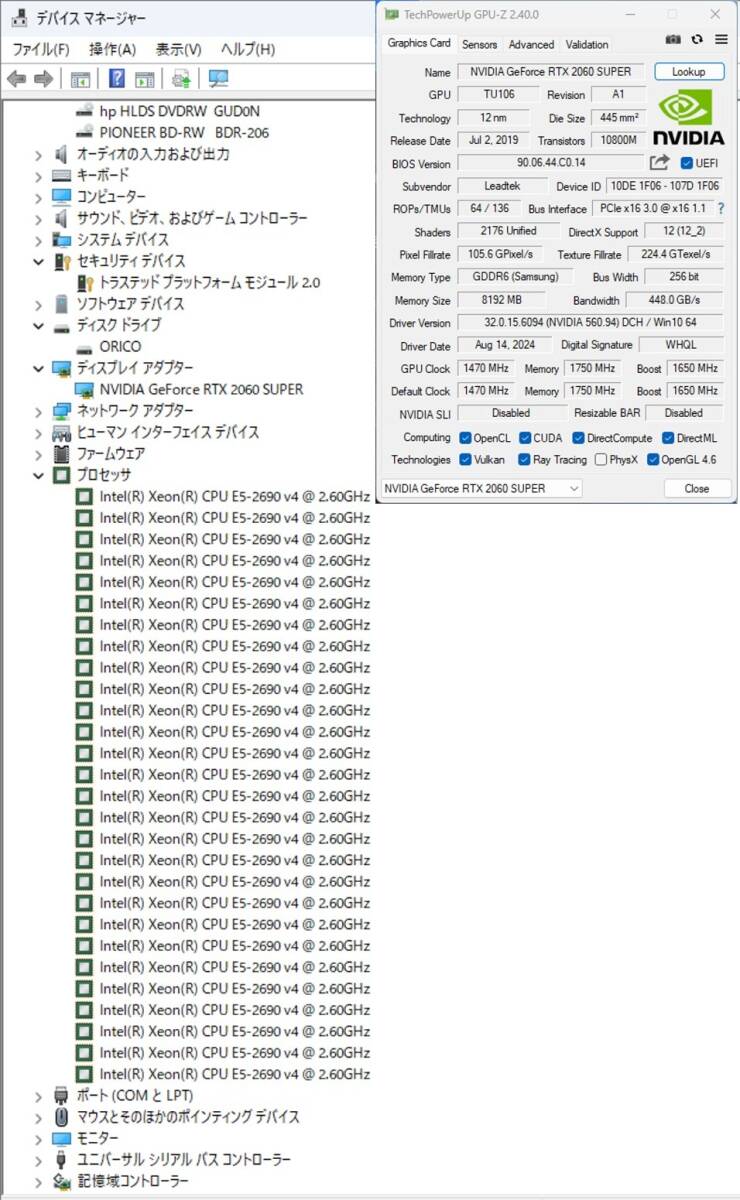740x1200 pixels.
Task: Click the blue Help question-mark toolbar icon
Action: click(x=117, y=79)
